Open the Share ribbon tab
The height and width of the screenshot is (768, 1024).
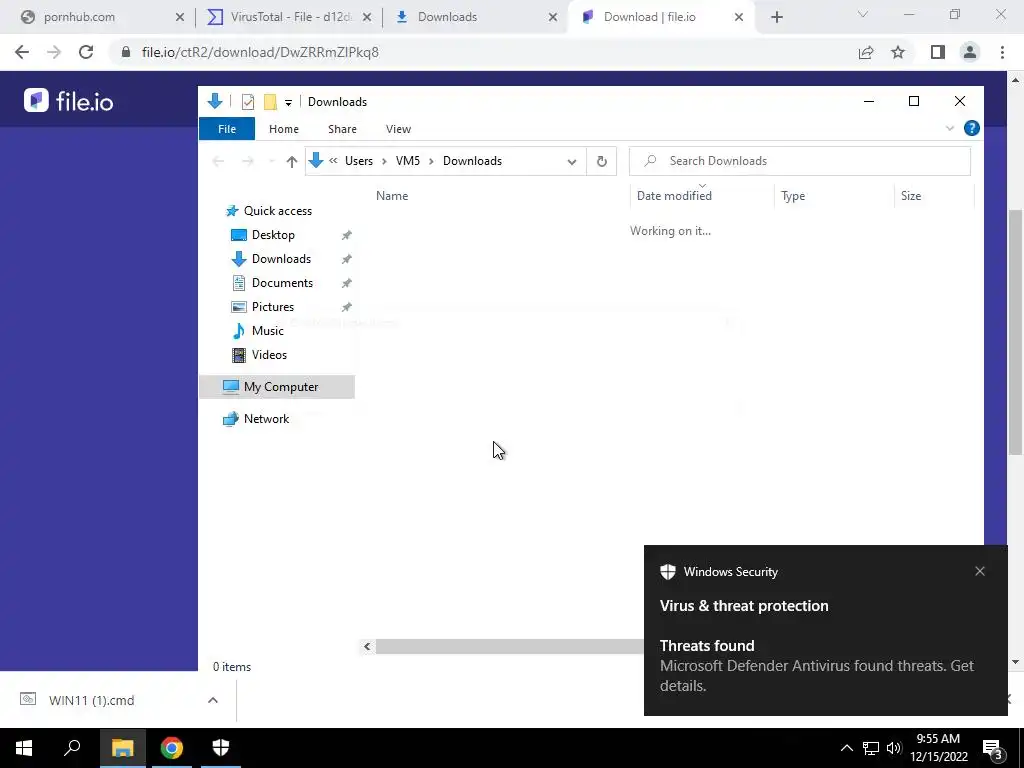(x=342, y=129)
